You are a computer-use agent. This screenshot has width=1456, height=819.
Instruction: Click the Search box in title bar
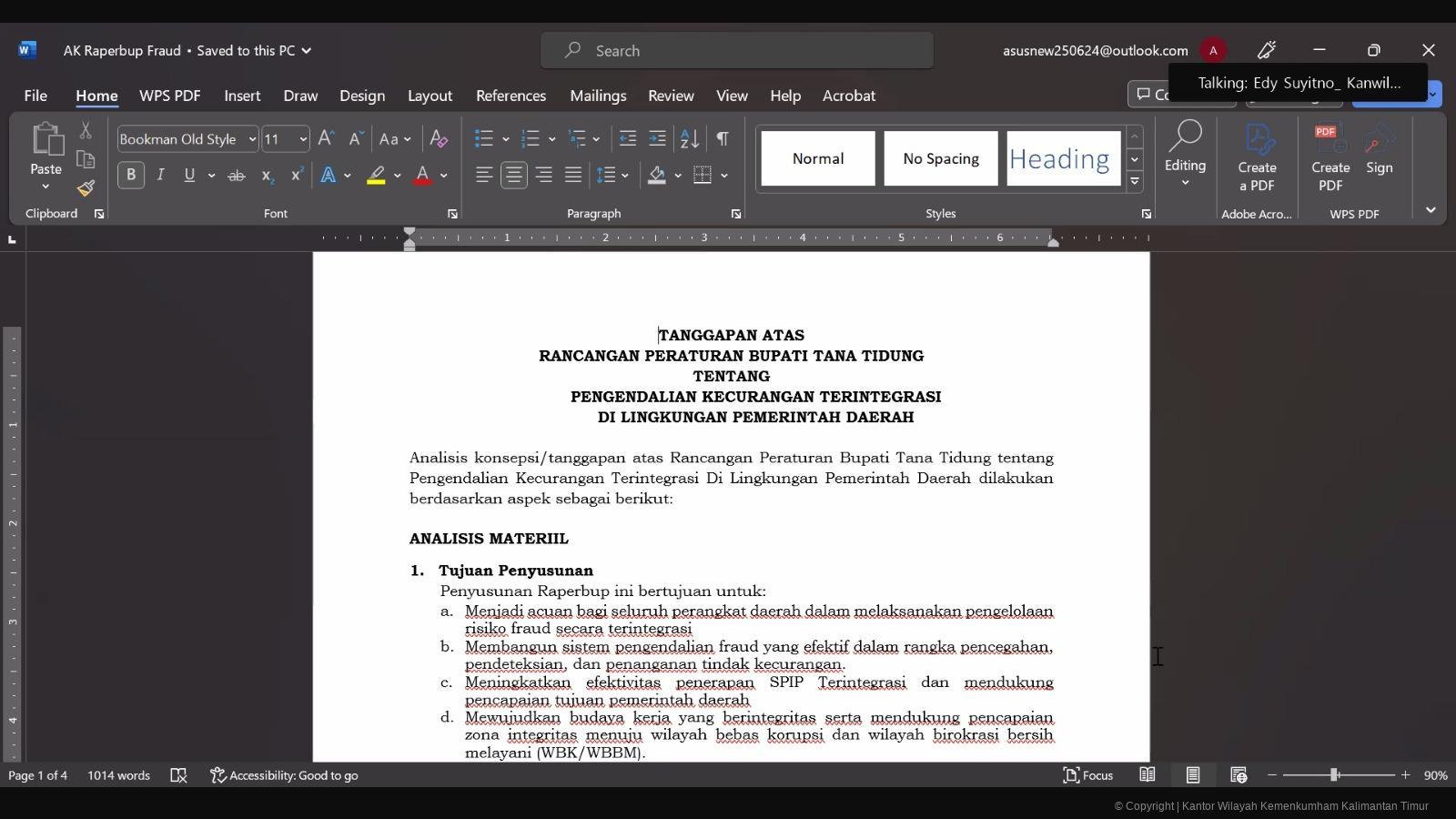click(x=737, y=51)
